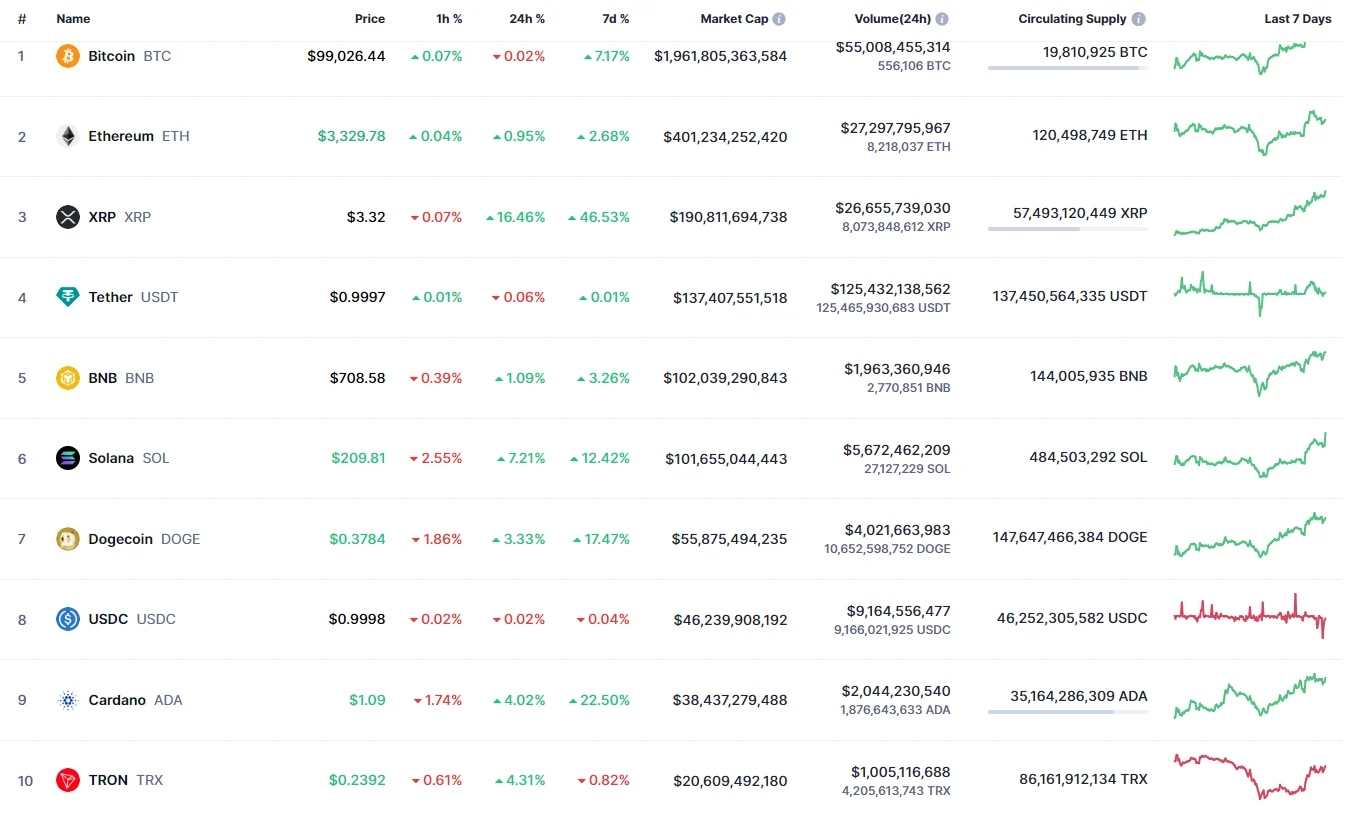This screenshot has width=1356, height=815.
Task: Open XRP's last 7 days chart
Action: pyautogui.click(x=1250, y=213)
